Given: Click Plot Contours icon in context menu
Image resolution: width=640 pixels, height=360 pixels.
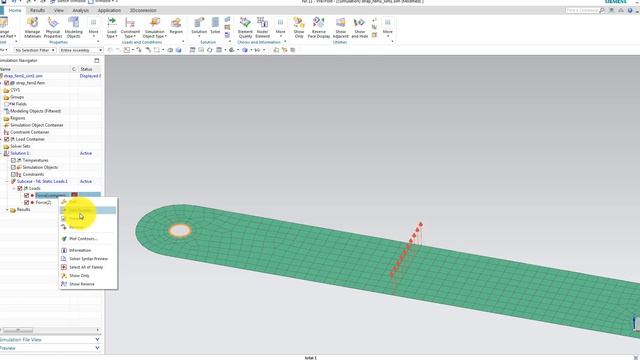Looking at the screenshot, I should click(64, 239).
